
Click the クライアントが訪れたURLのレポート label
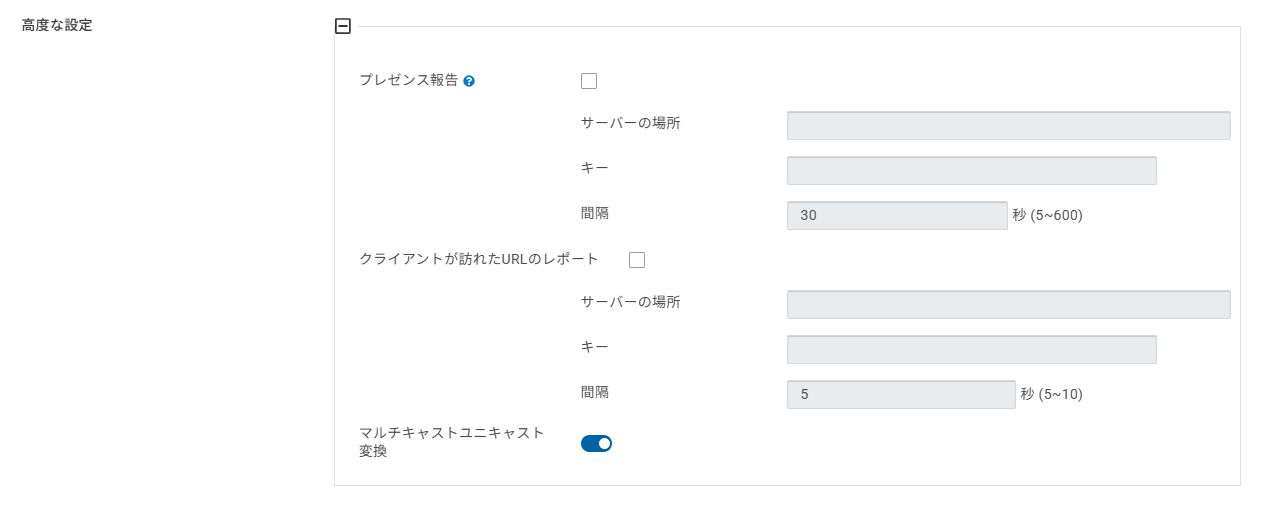tap(479, 259)
